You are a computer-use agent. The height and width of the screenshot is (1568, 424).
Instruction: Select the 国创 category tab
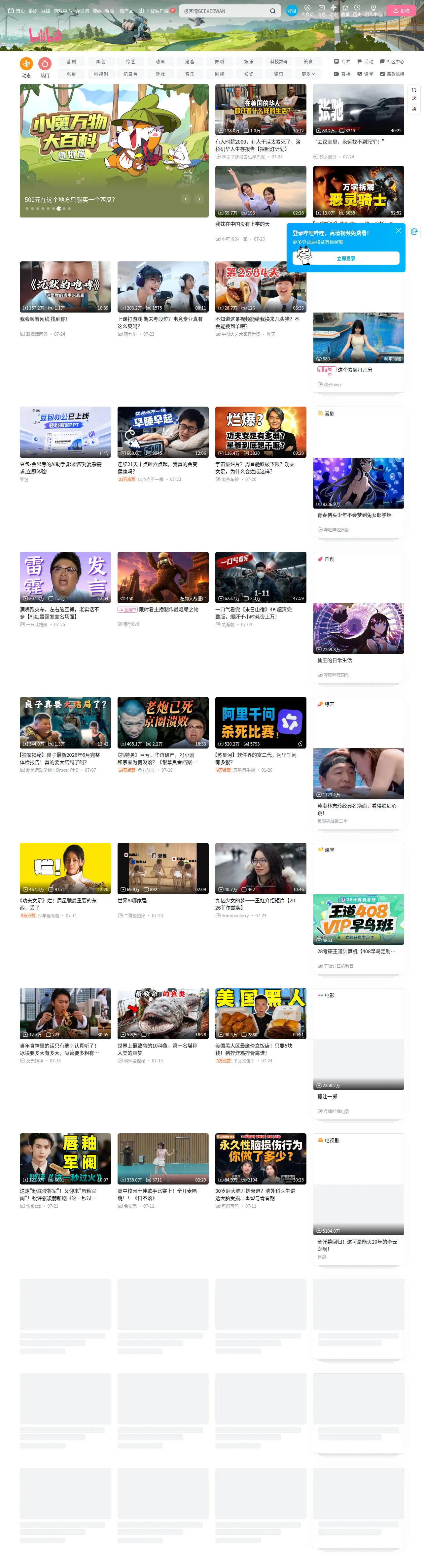(101, 61)
